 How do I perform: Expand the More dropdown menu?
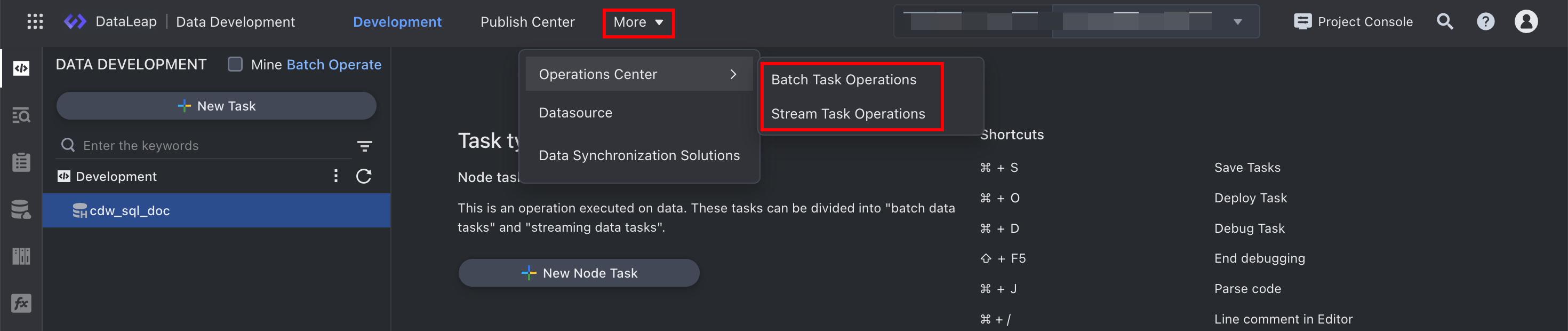click(x=638, y=22)
